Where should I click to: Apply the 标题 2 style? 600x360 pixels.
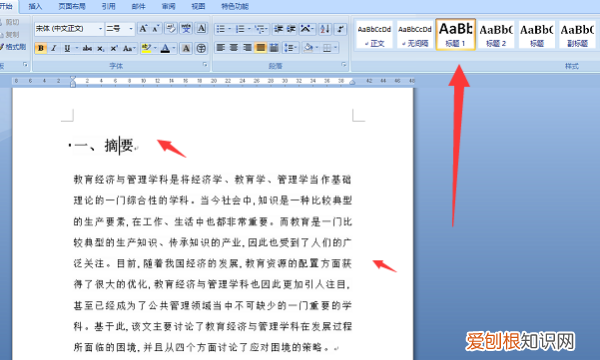point(496,35)
